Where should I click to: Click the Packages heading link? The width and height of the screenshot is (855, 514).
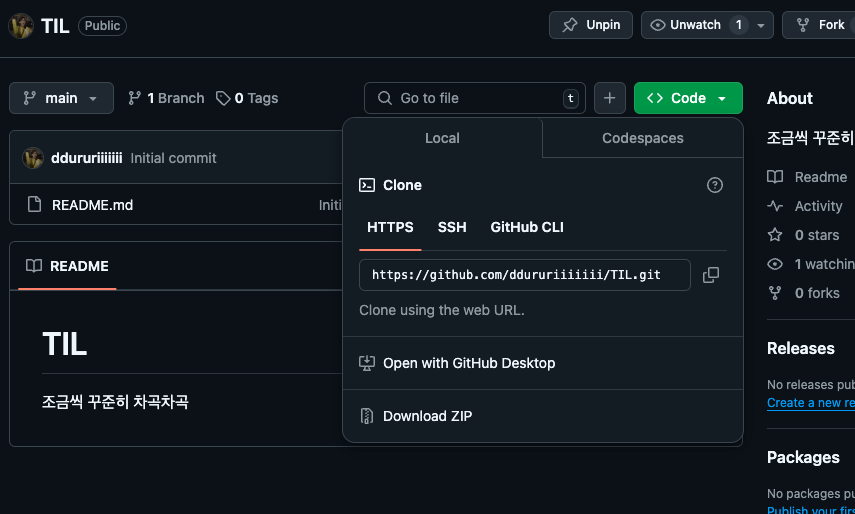coord(803,457)
